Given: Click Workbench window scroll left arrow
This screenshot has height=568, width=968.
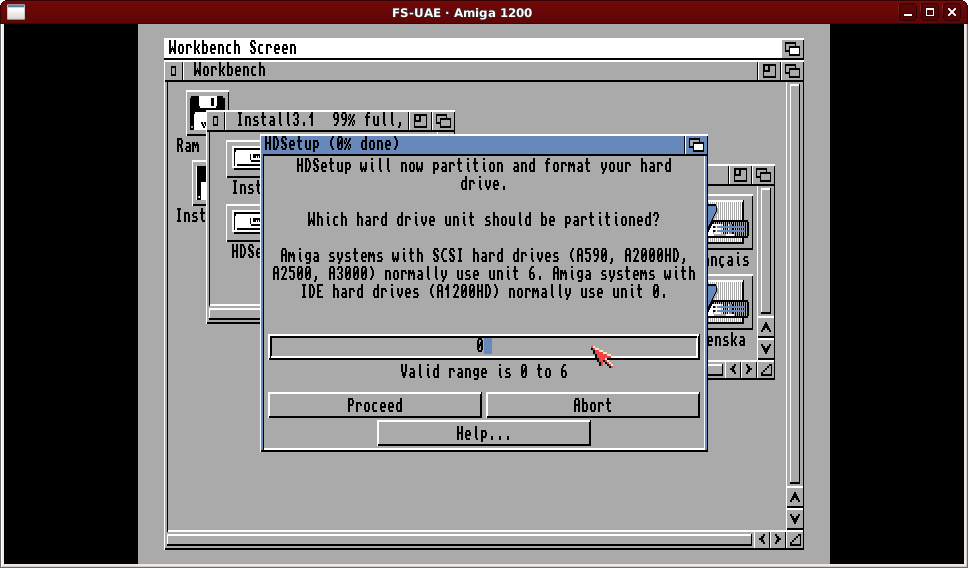Looking at the screenshot, I should (762, 540).
